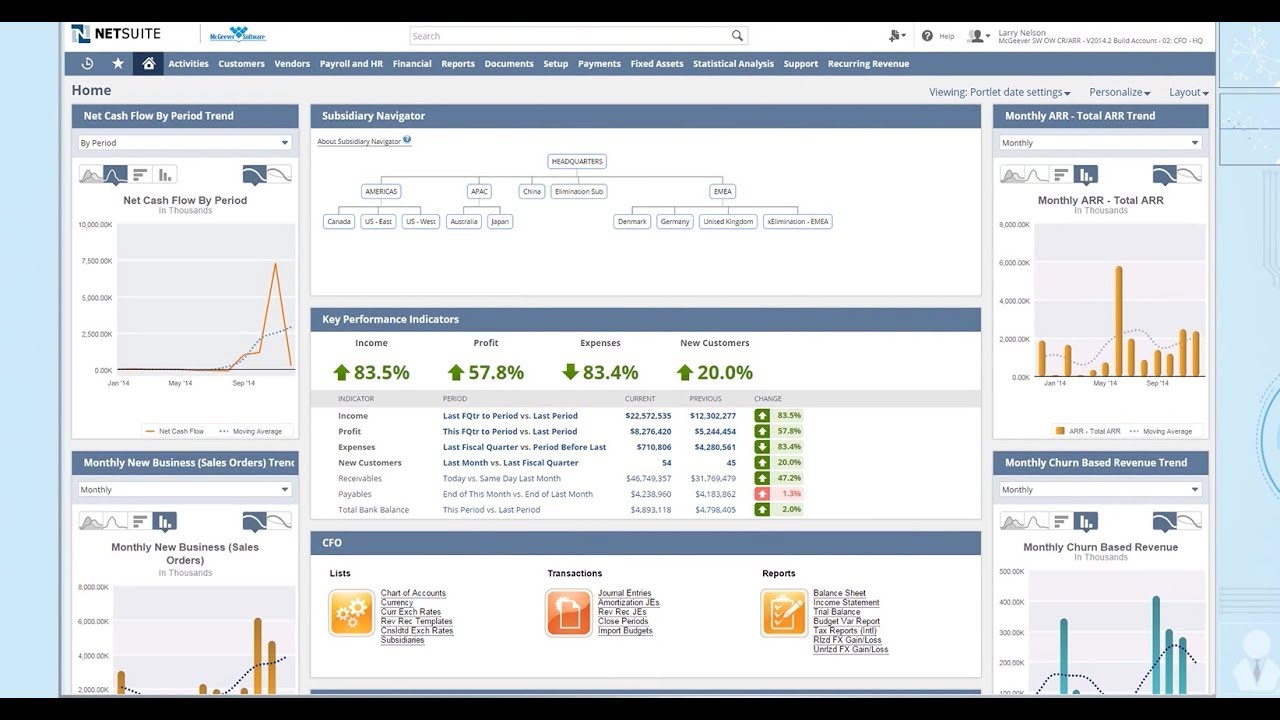Click the CFO Transactions document icon
1280x720 pixels.
[569, 613]
